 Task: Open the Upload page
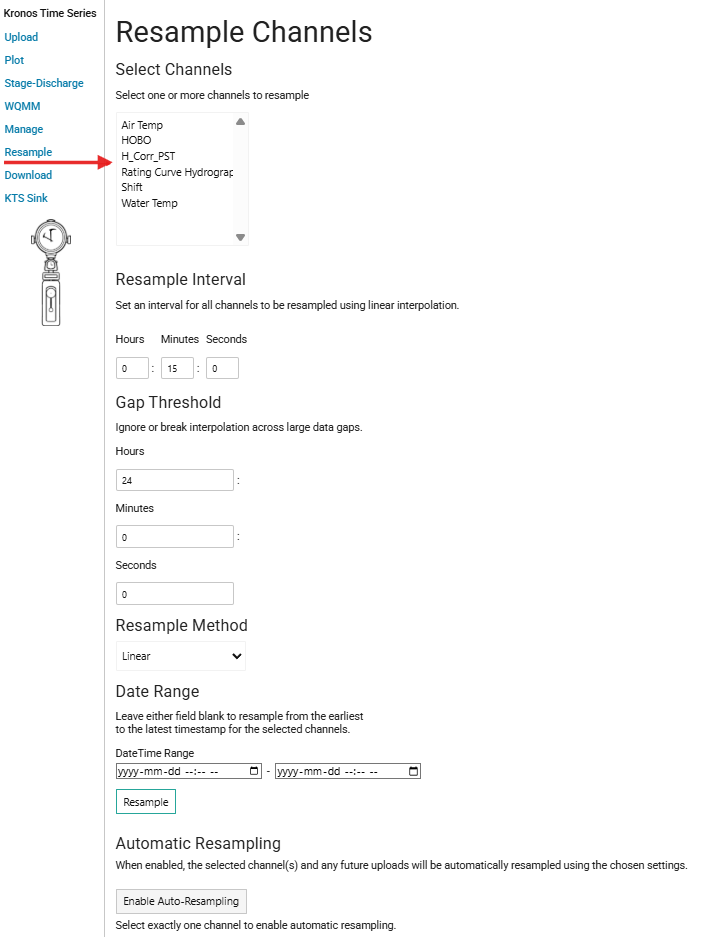[21, 37]
